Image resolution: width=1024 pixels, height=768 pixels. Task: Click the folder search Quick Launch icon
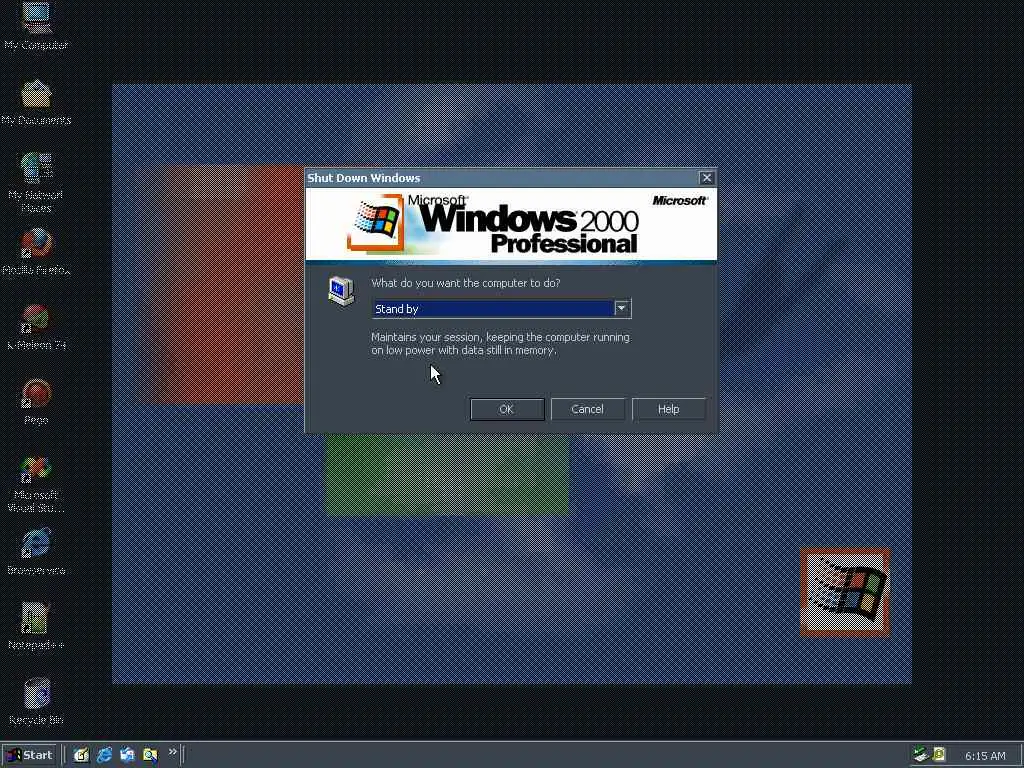coord(150,756)
